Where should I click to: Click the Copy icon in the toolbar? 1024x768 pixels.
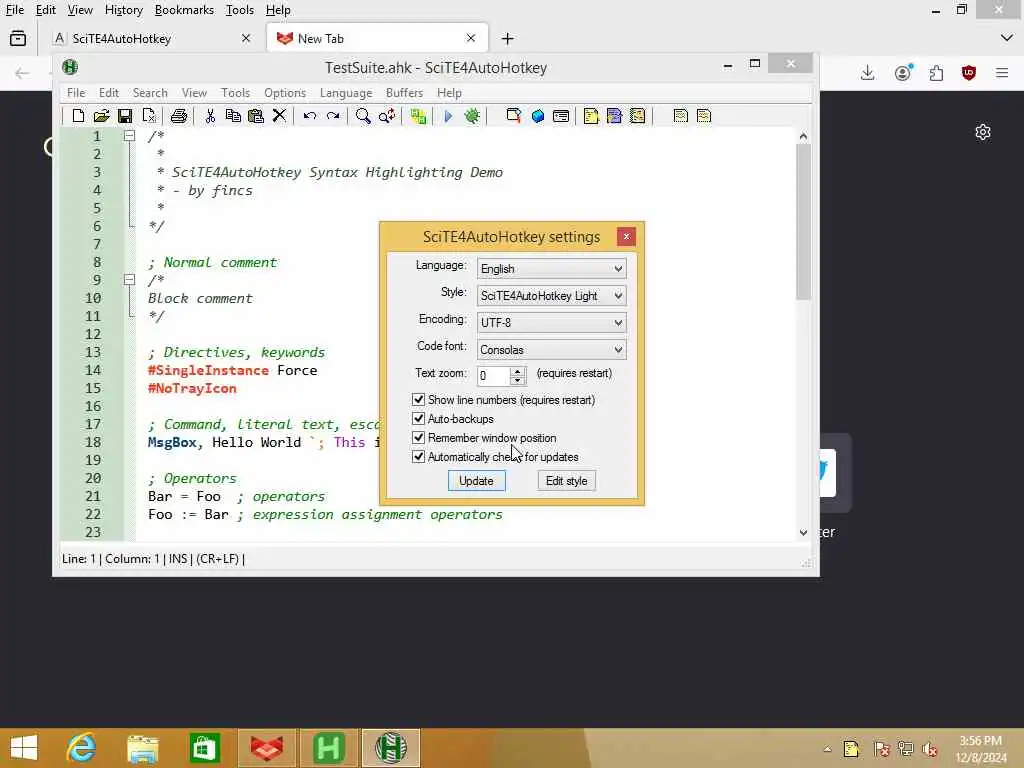[x=232, y=116]
